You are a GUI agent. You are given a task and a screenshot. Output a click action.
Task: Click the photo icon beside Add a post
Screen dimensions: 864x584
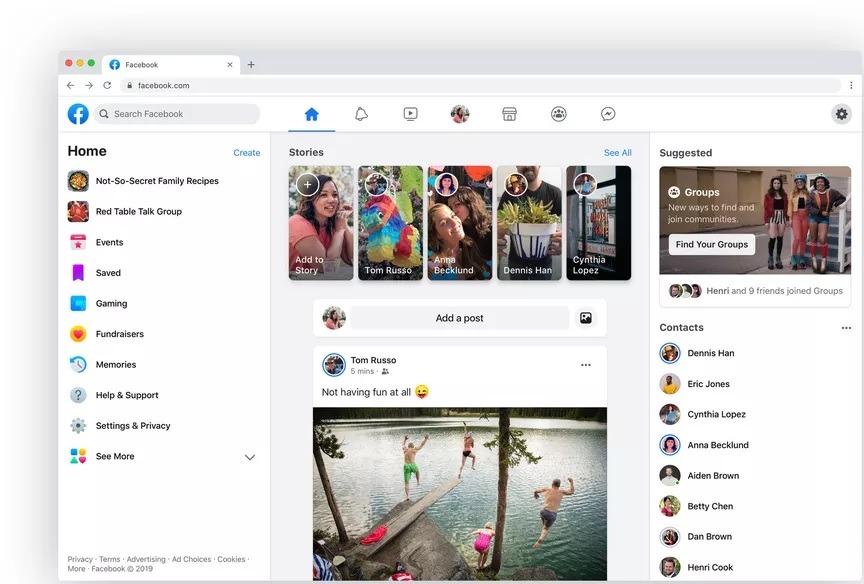point(586,318)
